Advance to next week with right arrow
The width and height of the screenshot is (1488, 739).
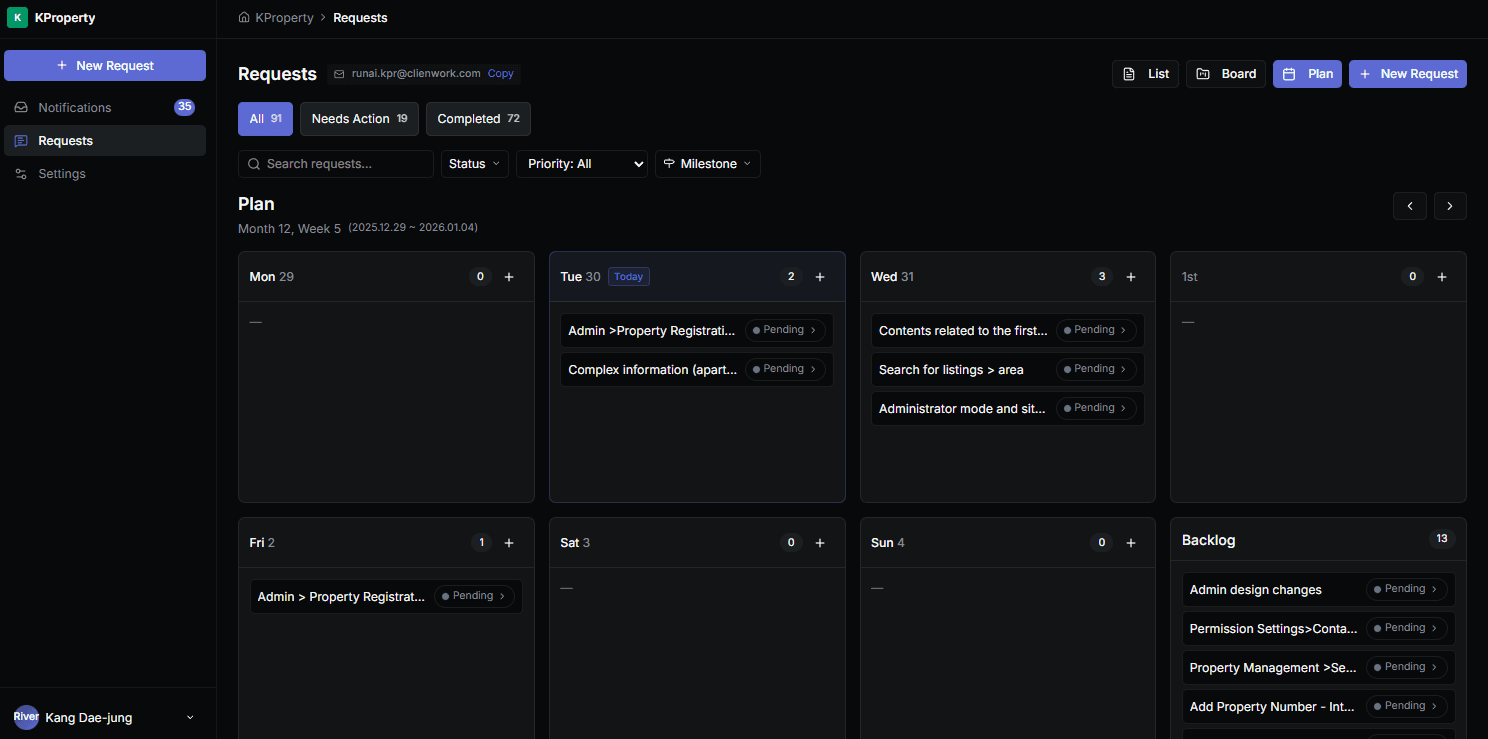(x=1450, y=206)
